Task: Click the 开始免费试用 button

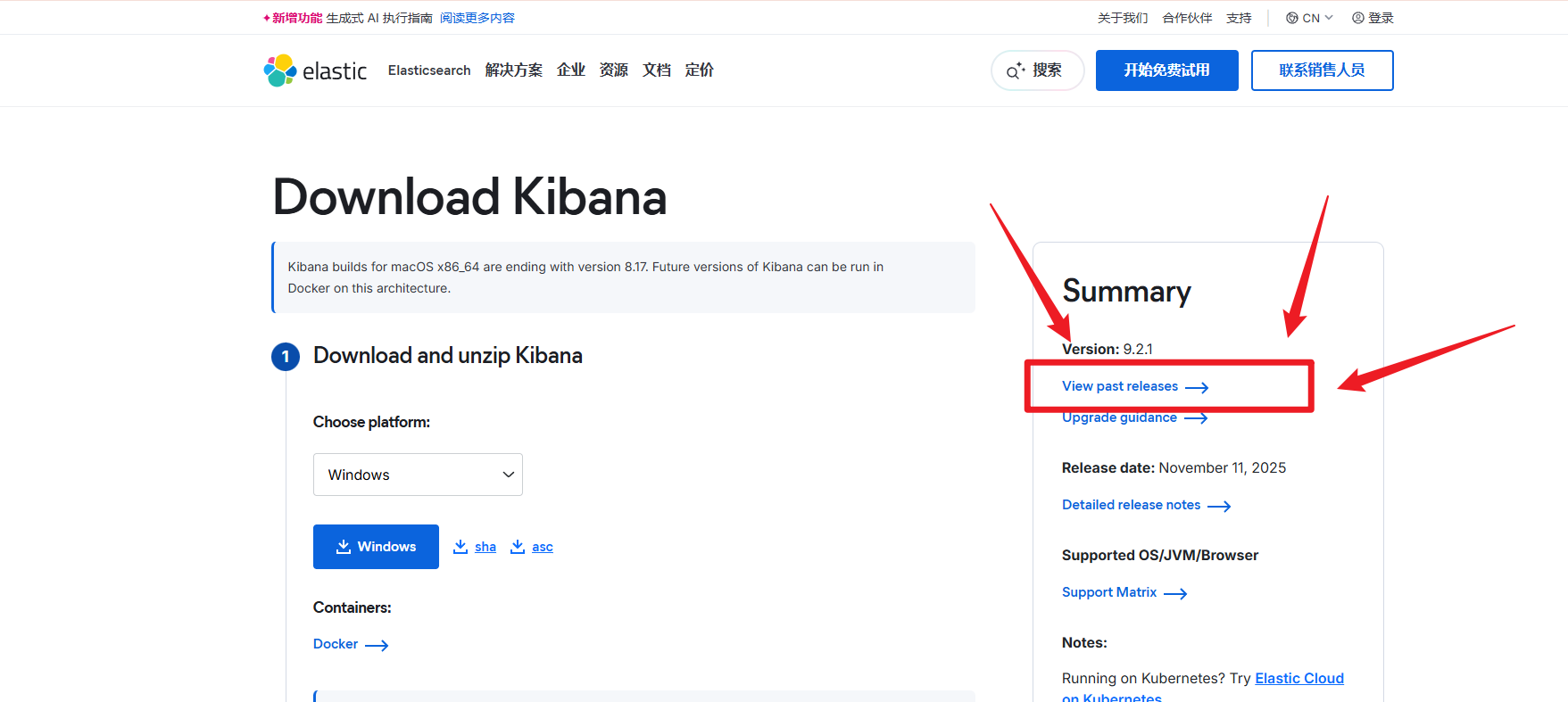Action: (x=1167, y=70)
